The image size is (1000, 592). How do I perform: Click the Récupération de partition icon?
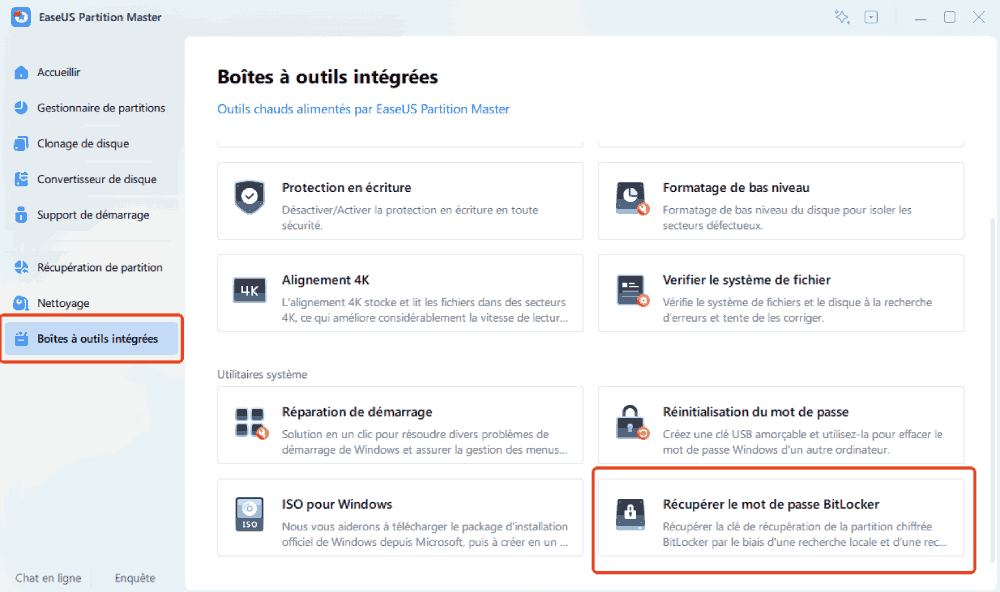[x=21, y=267]
